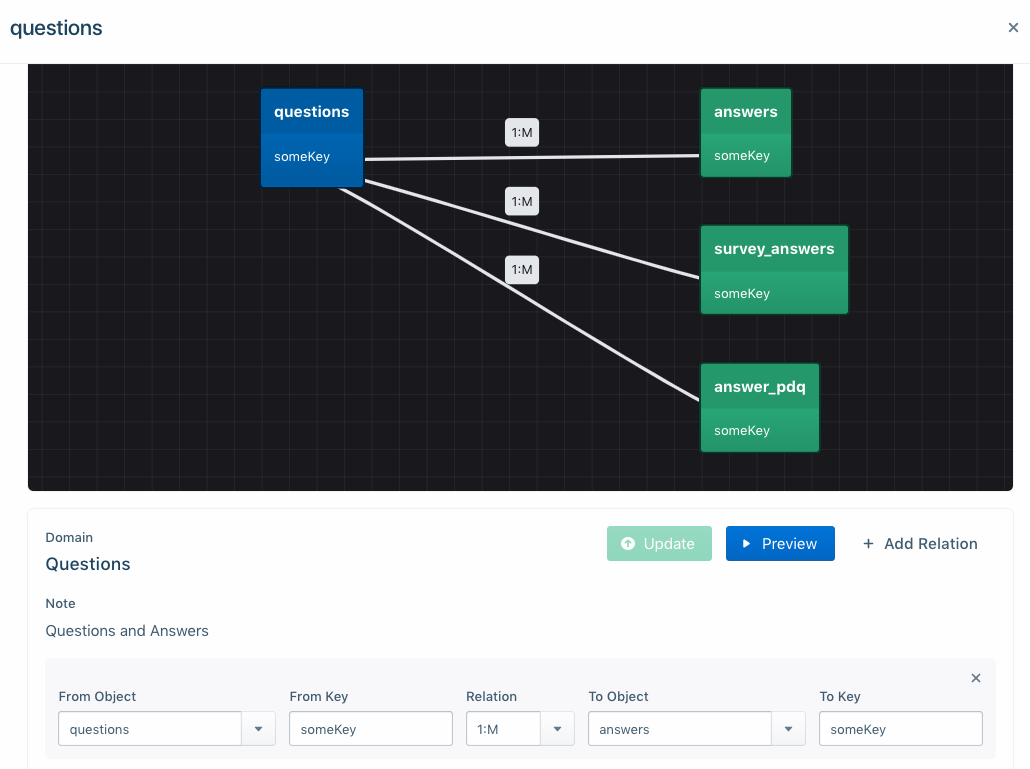Expand the To Object dropdown arrow

point(788,729)
